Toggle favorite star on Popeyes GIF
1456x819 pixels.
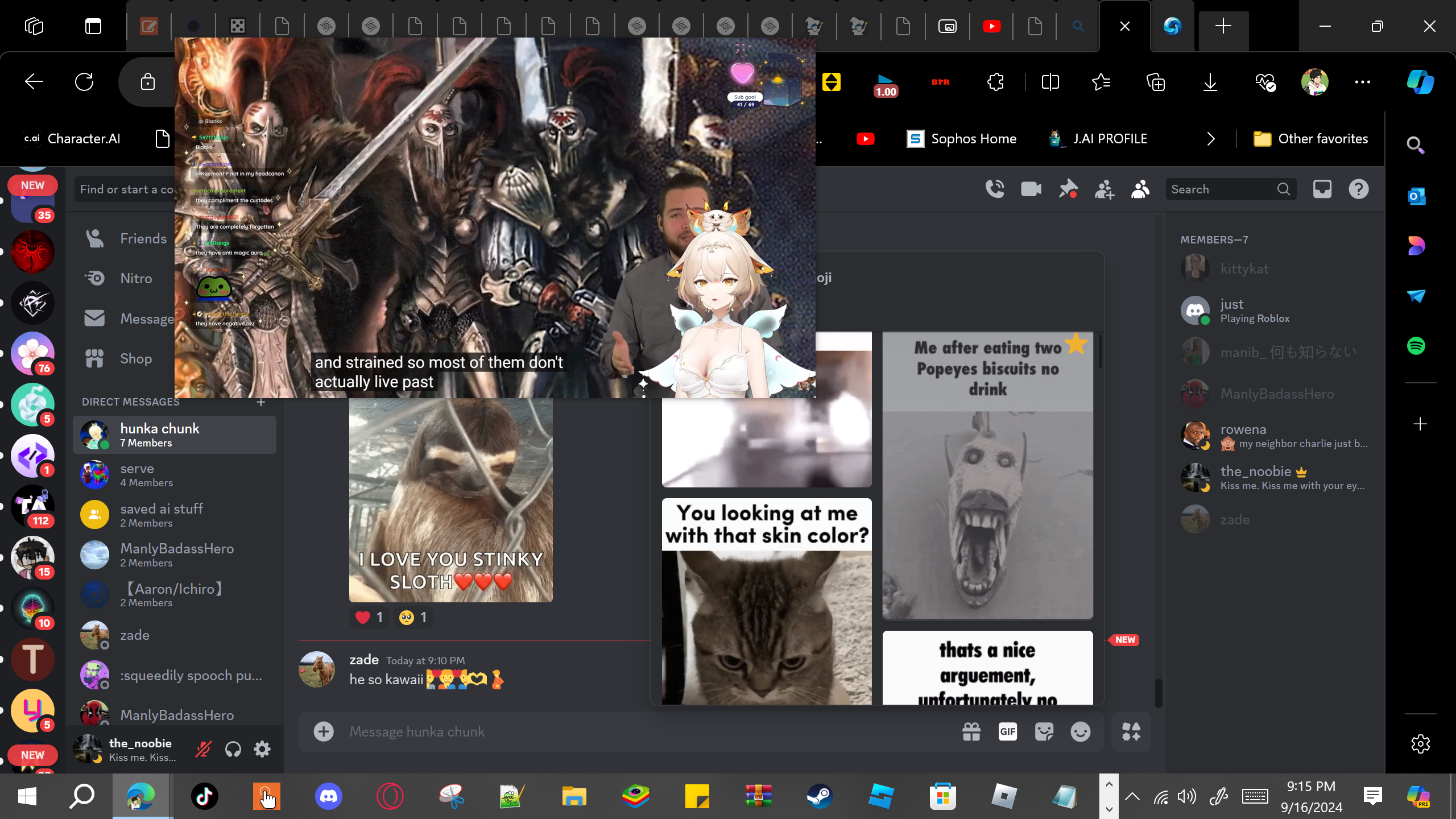[x=1076, y=345]
